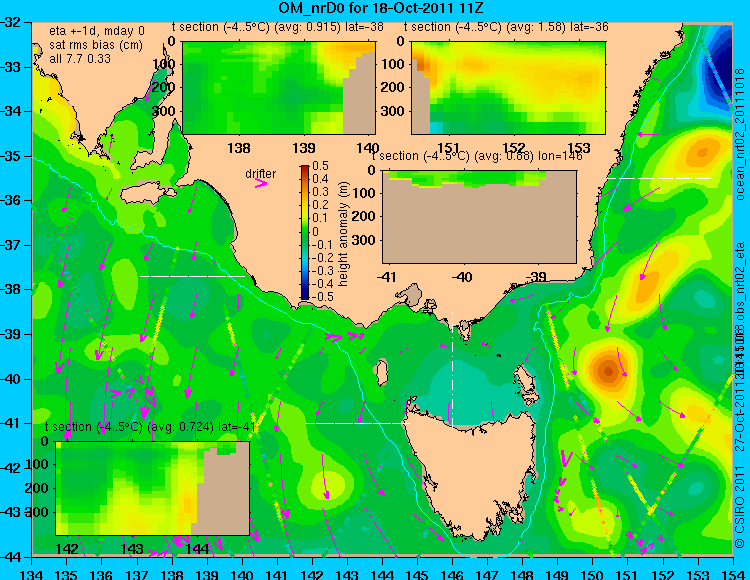Click the -35 latitude axis label
This screenshot has width=750, height=580.
[11, 156]
